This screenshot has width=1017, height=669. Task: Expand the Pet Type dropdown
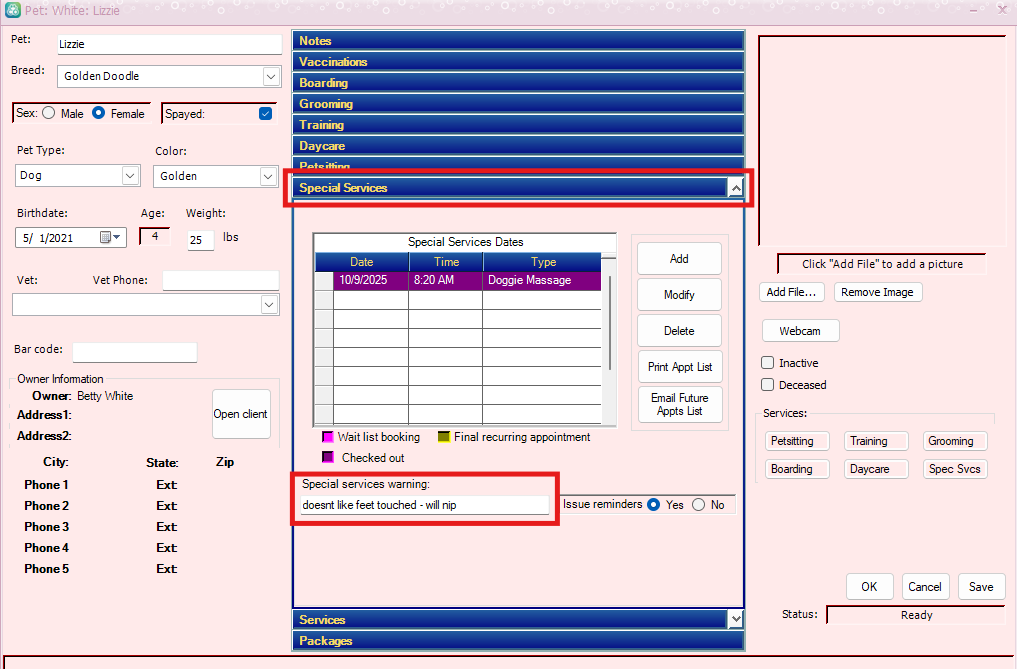(130, 176)
